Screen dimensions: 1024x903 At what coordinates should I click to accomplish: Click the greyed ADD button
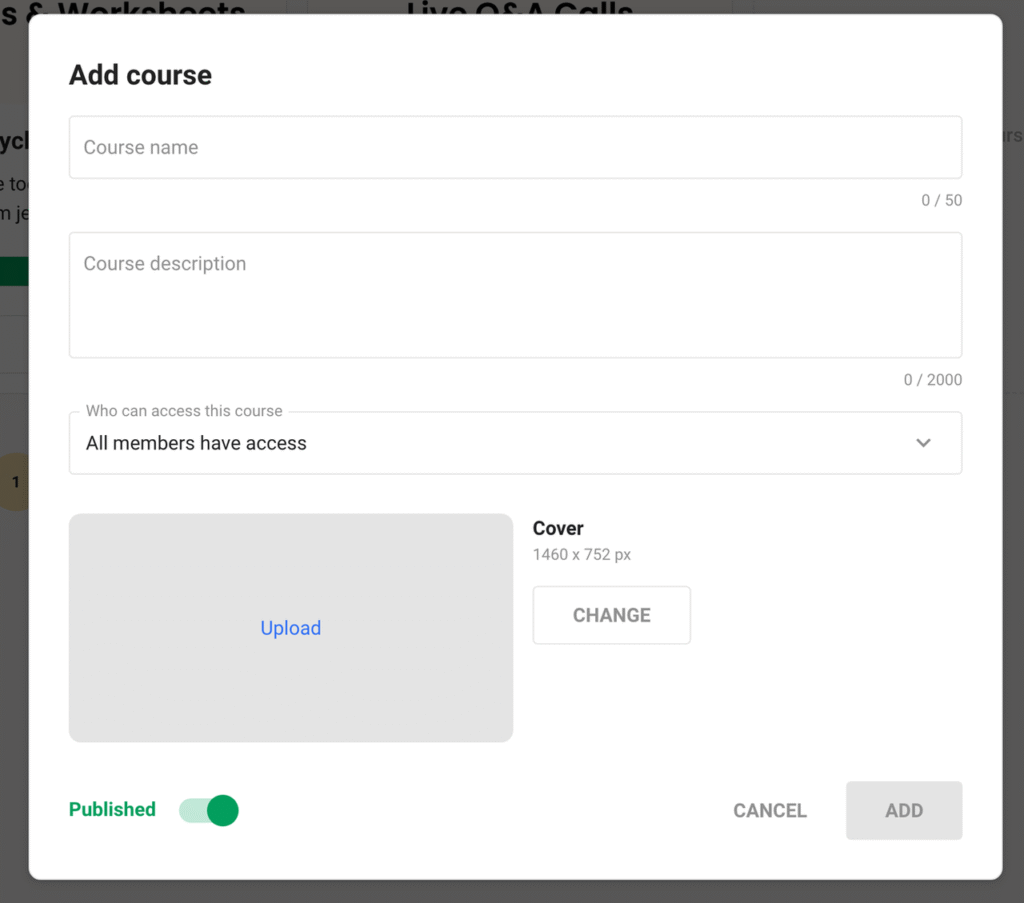click(904, 810)
